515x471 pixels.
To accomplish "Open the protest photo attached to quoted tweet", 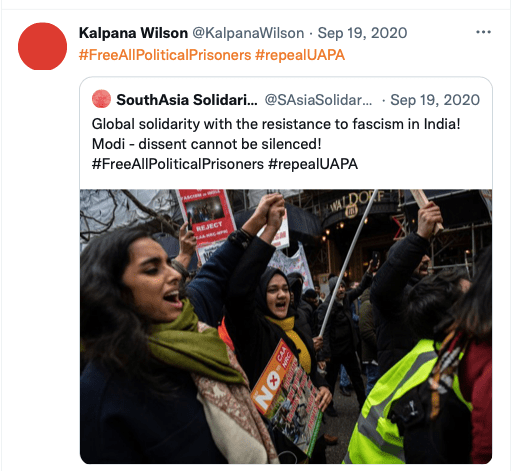I will 286,326.
